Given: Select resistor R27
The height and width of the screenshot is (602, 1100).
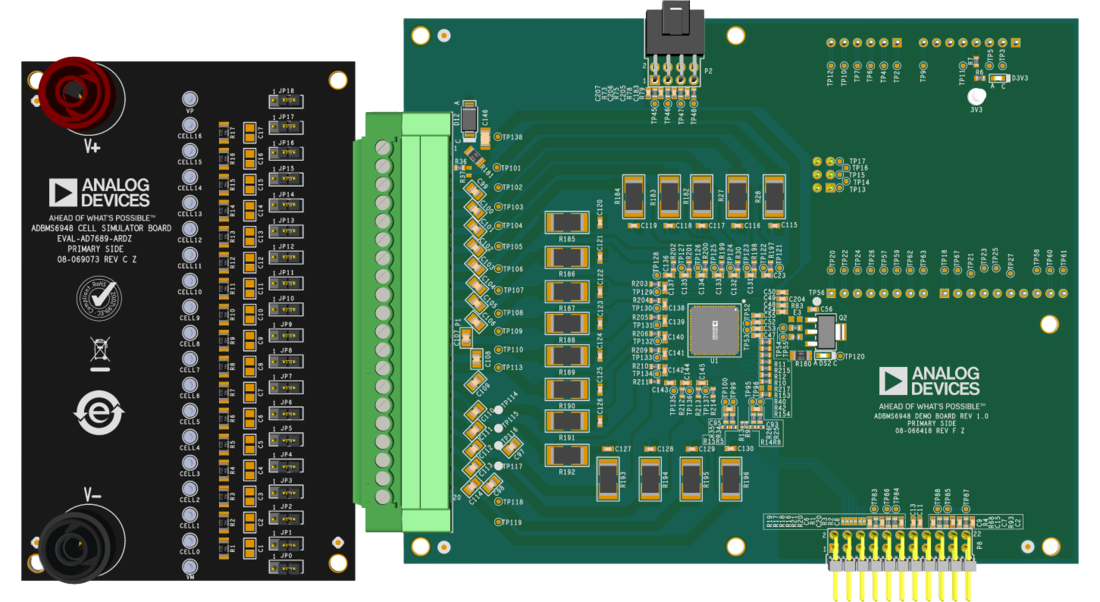Looking at the screenshot, I should [737, 196].
